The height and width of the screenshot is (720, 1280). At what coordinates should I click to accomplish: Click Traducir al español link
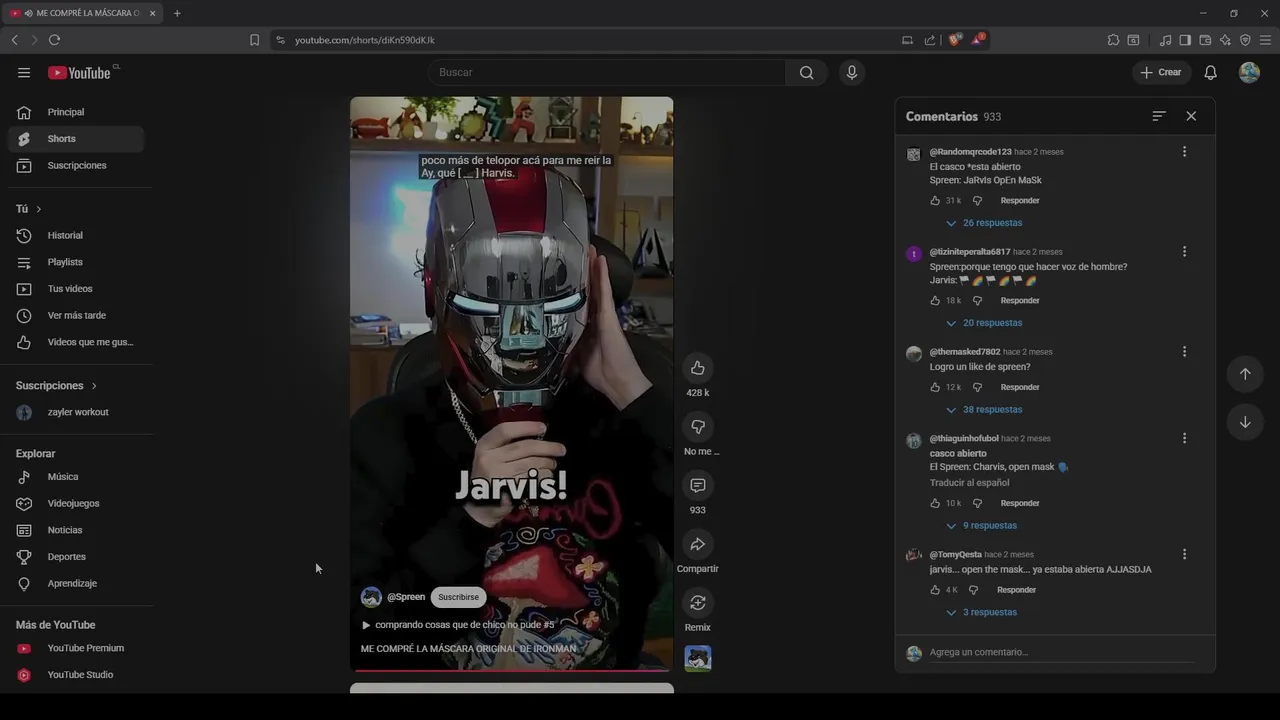pos(969,483)
